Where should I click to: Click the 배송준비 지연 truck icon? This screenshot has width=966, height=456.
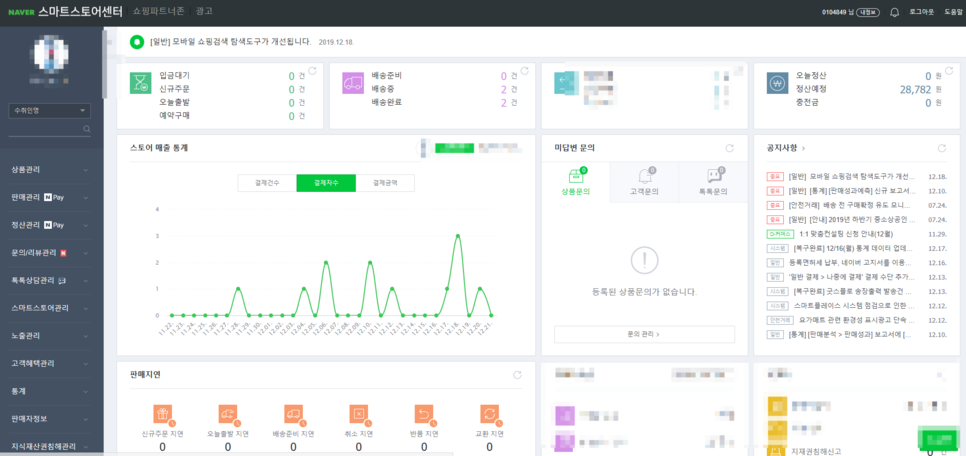click(x=294, y=414)
